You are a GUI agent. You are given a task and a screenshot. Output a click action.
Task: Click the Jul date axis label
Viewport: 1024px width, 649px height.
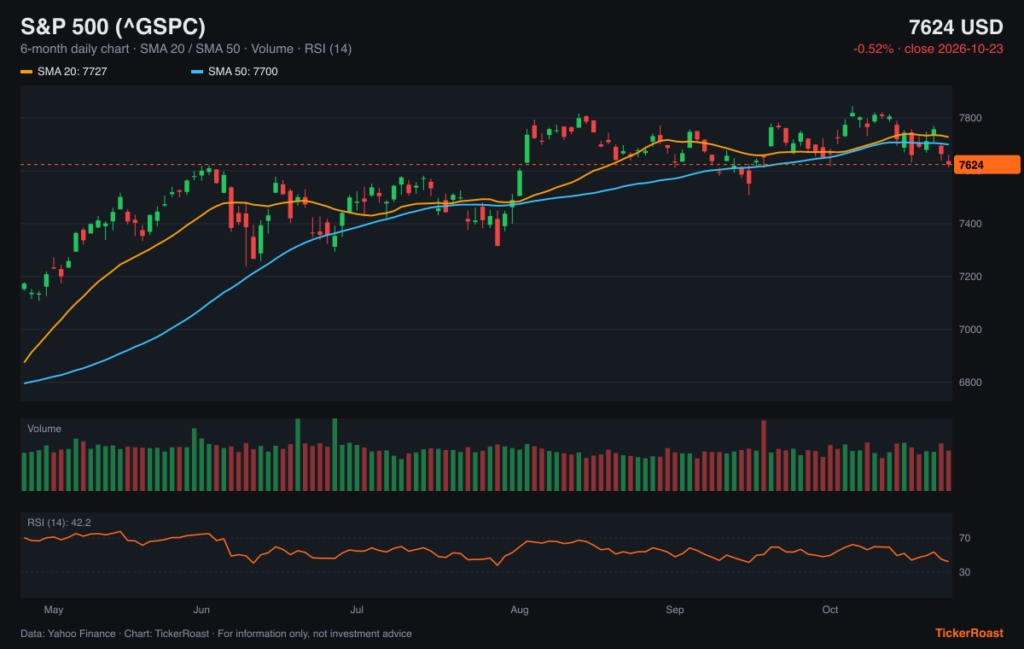tap(357, 610)
